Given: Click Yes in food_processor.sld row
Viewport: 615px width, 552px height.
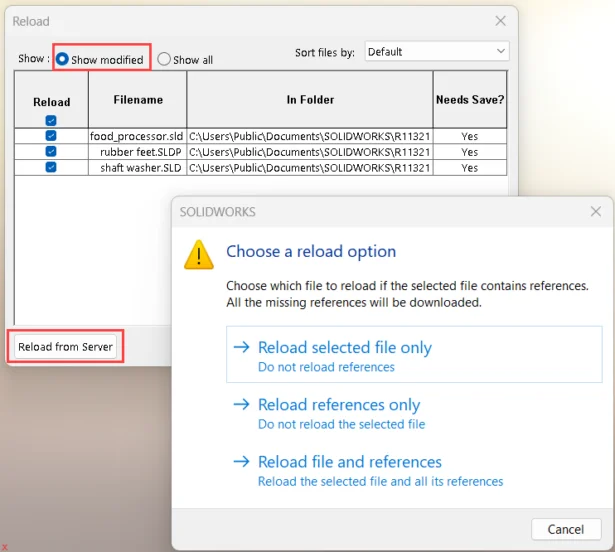Looking at the screenshot, I should click(x=470, y=136).
